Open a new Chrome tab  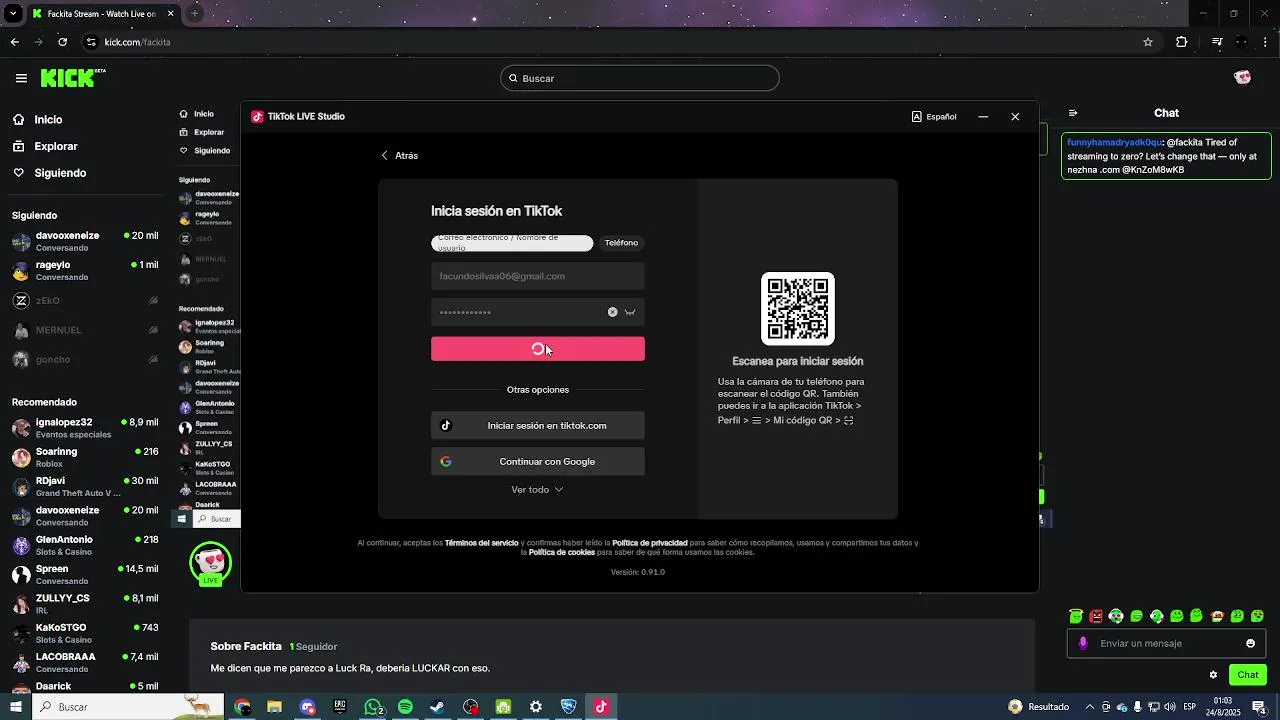tap(194, 14)
